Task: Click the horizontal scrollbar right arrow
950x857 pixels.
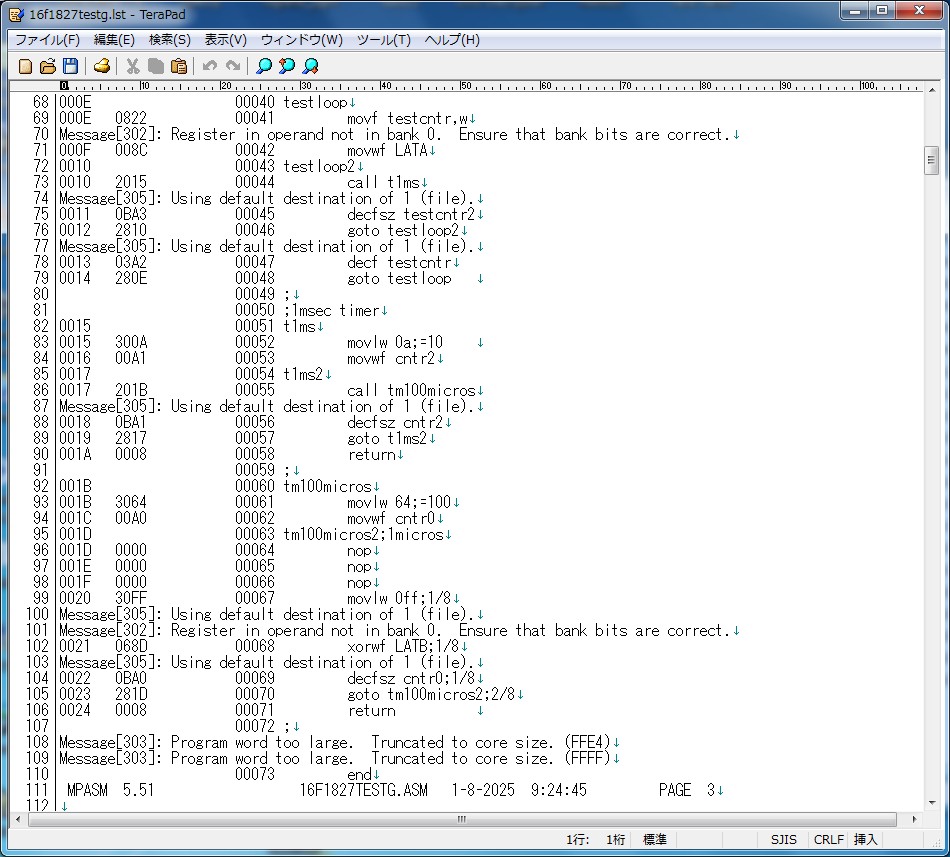Action: coord(914,819)
